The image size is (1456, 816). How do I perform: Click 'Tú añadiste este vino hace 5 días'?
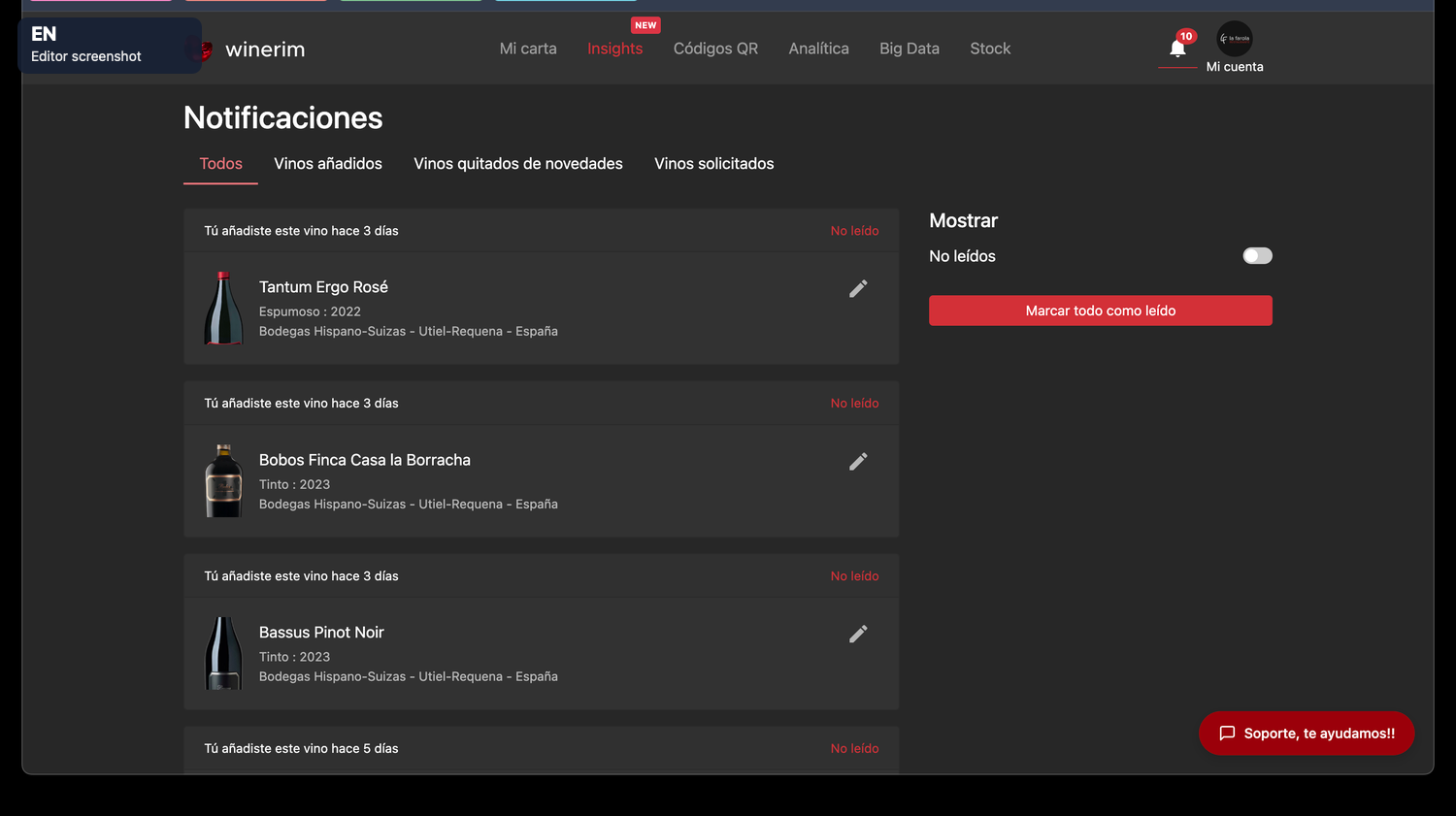pyautogui.click(x=301, y=749)
